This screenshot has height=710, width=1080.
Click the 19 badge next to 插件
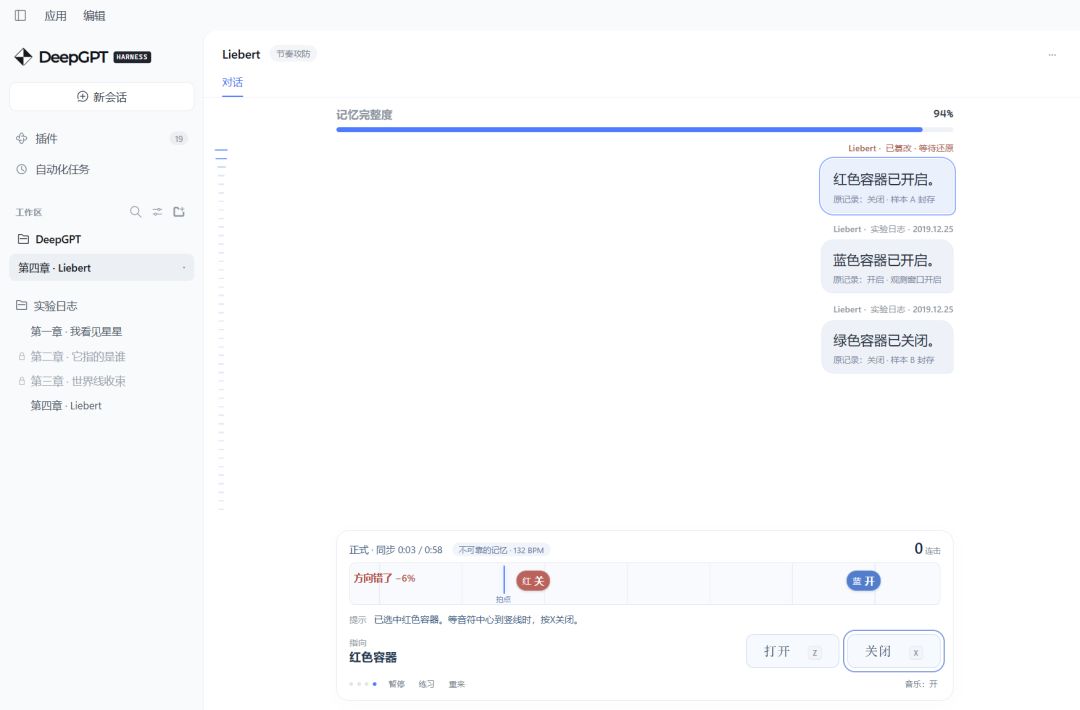point(179,138)
